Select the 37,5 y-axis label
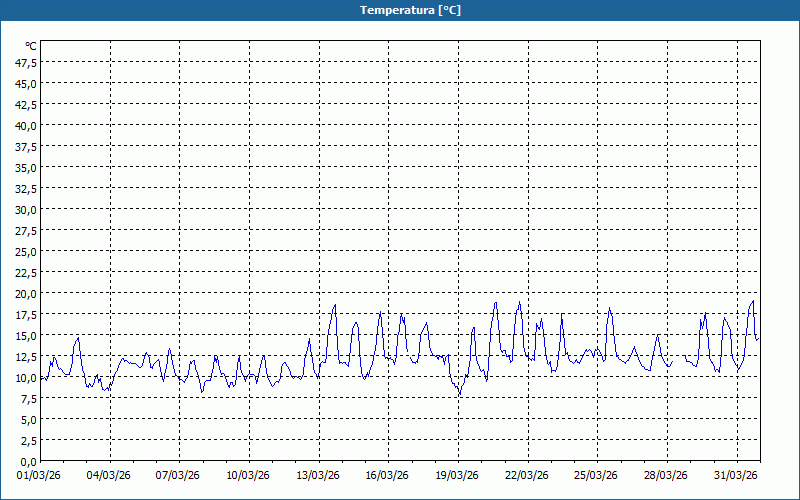 [27, 147]
